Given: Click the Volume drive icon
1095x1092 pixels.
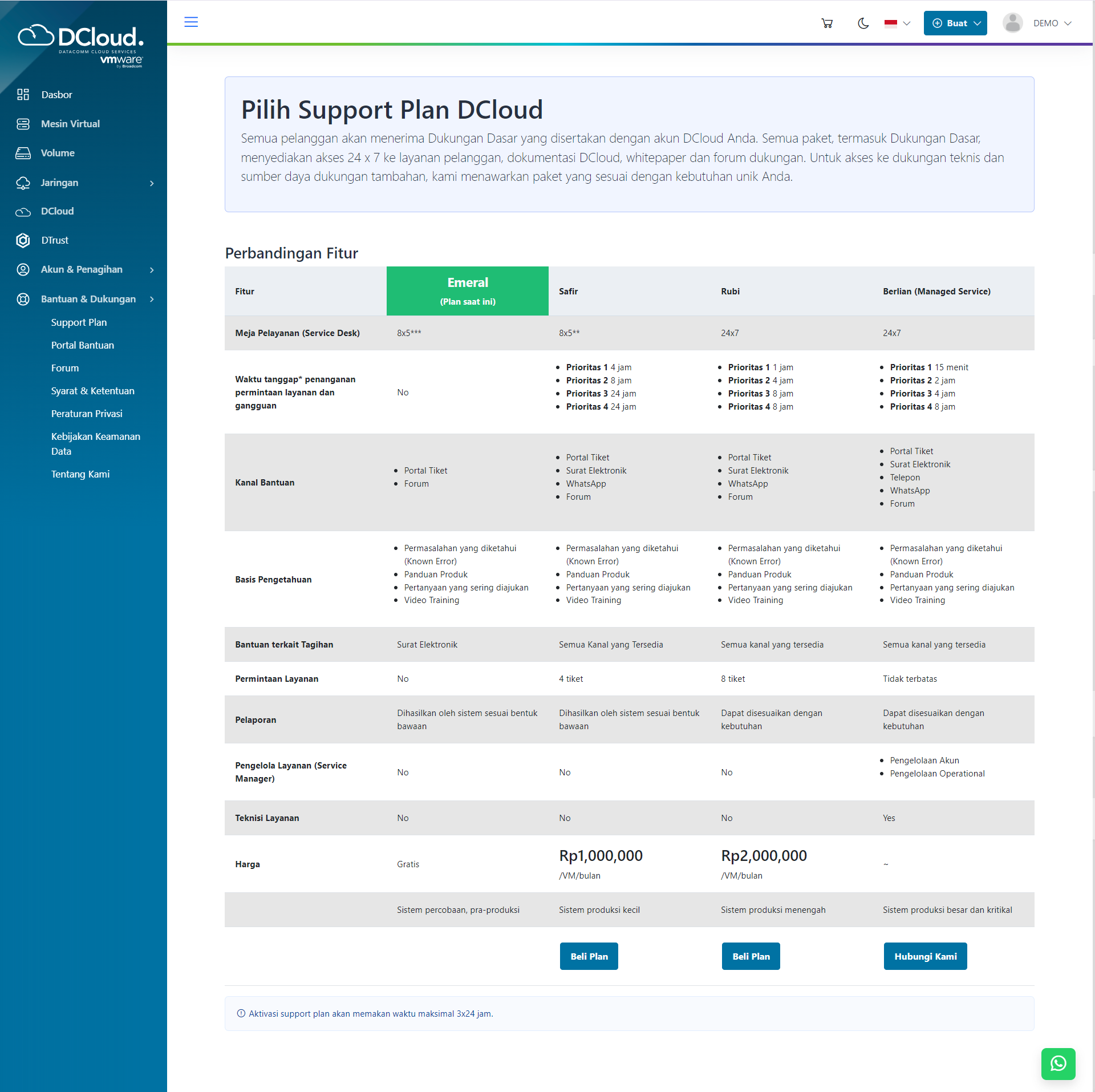Looking at the screenshot, I should coord(23,153).
